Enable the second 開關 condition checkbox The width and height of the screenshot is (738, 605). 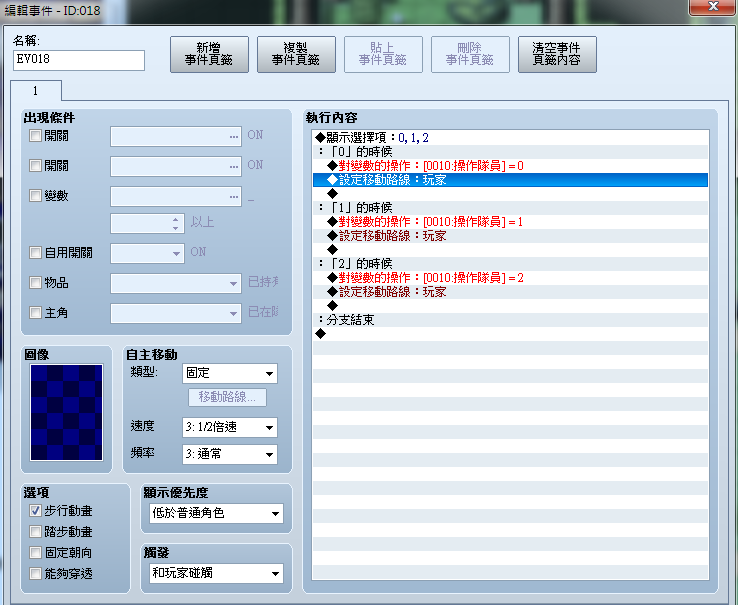[x=35, y=165]
